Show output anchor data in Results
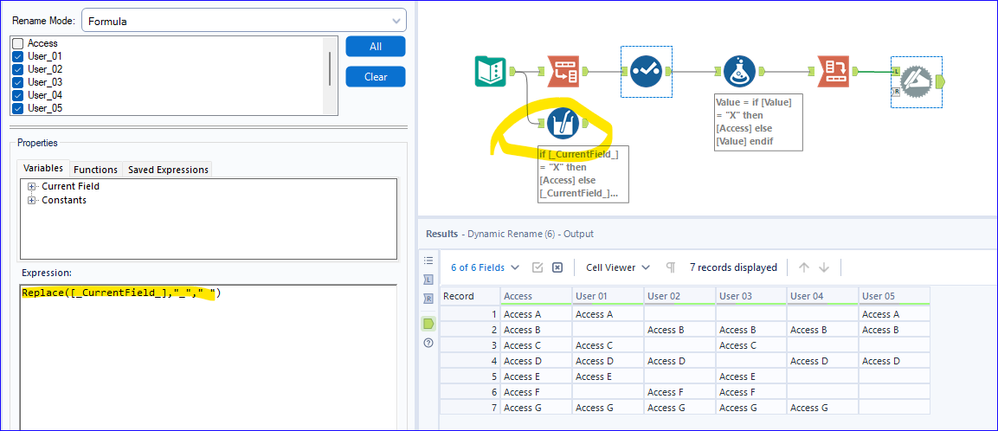This screenshot has width=998, height=431. coord(428,324)
